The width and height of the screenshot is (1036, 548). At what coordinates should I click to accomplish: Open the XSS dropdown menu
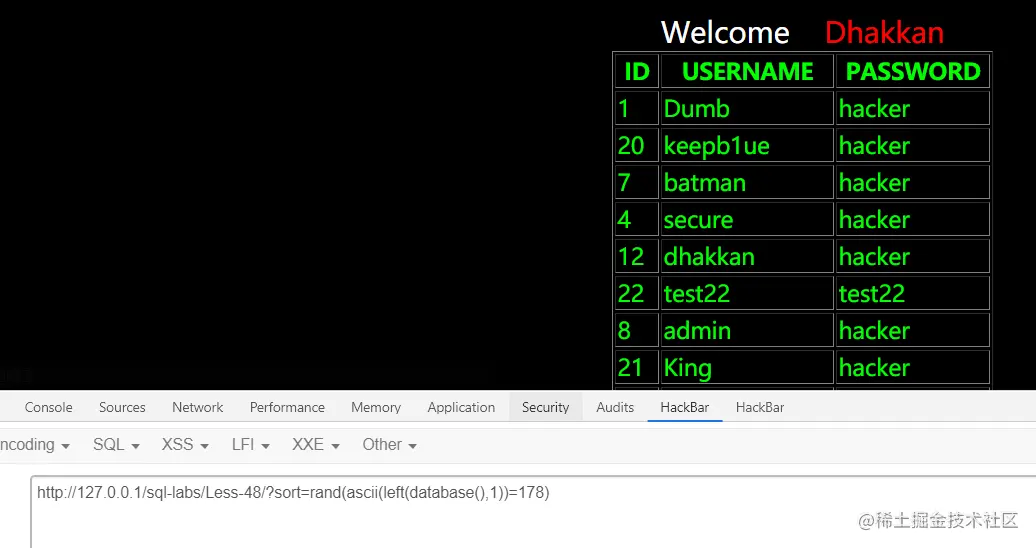[x=185, y=444]
